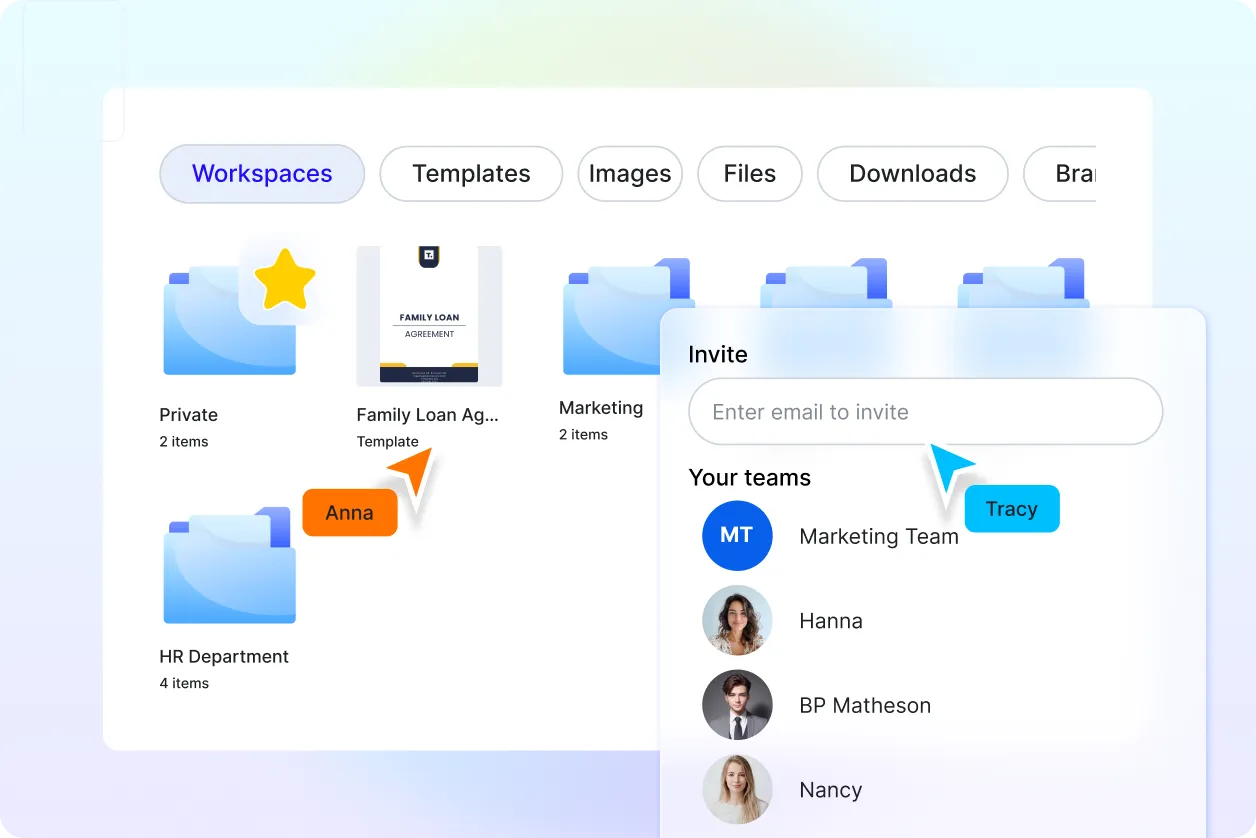Viewport: 1256px width, 838px height.
Task: Open the Marketing folder icon
Action: tap(610, 320)
